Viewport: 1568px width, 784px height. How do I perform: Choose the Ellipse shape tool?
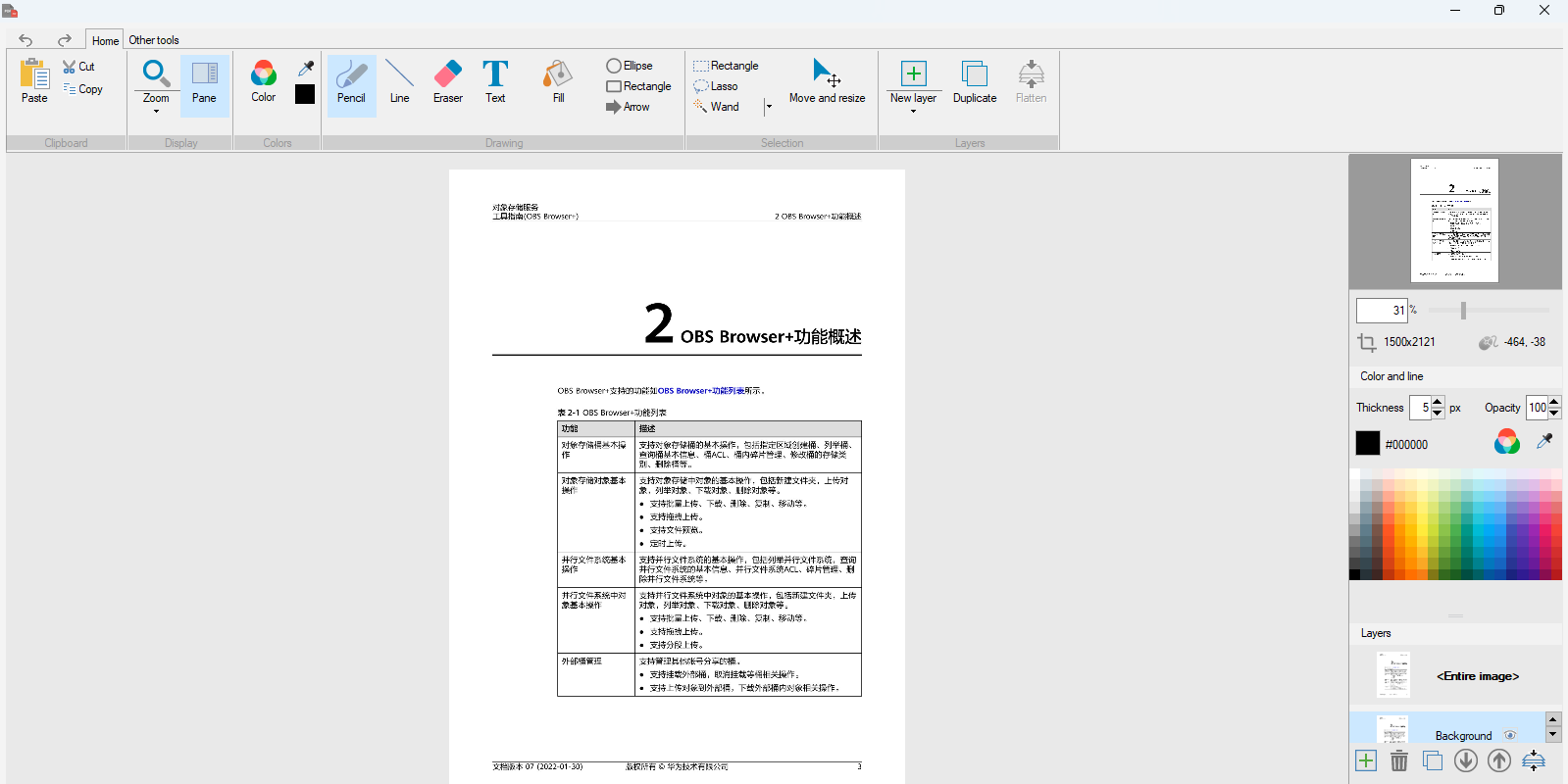pos(630,66)
